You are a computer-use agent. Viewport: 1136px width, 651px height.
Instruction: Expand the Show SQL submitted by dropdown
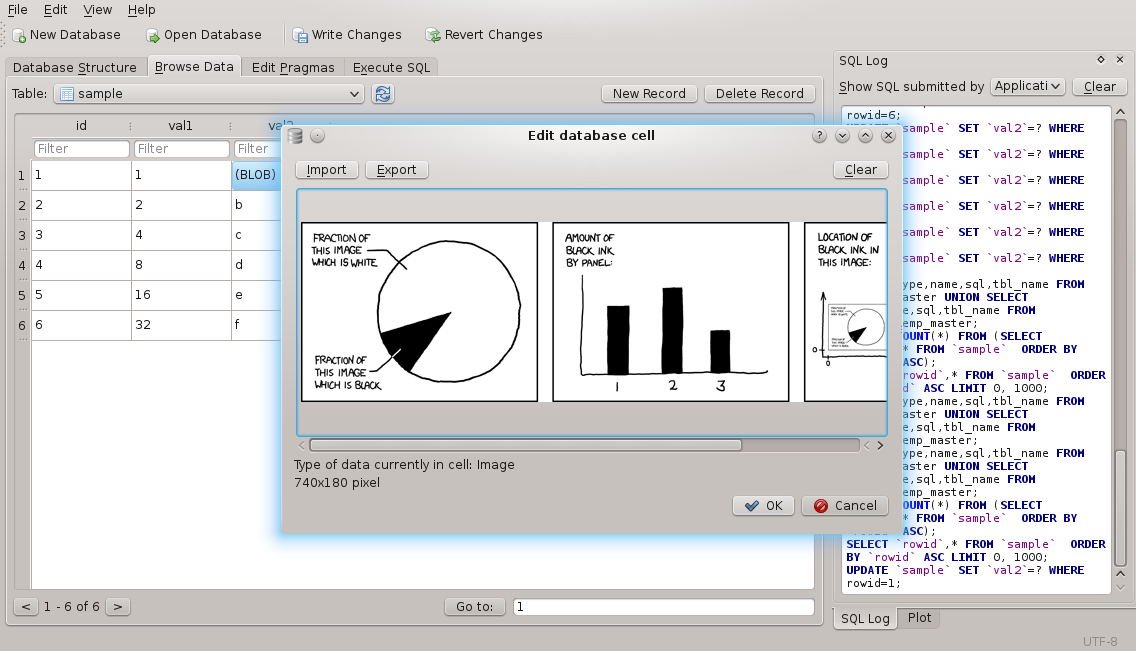point(1027,87)
